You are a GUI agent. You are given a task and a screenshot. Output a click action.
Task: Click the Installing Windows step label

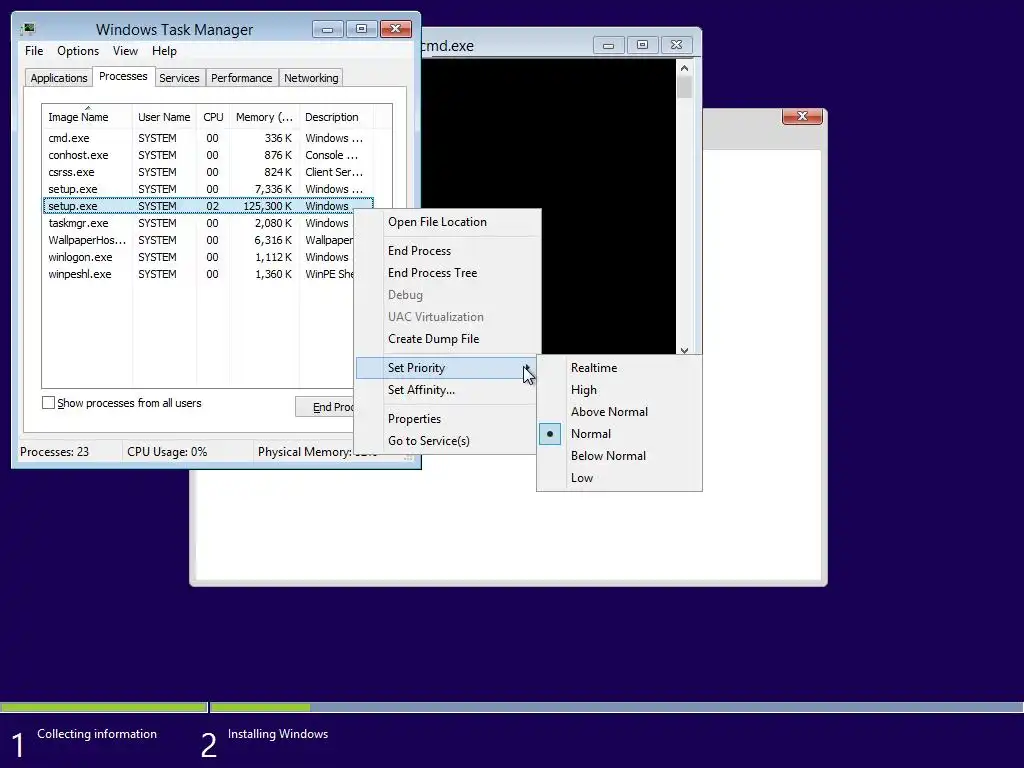[278, 734]
